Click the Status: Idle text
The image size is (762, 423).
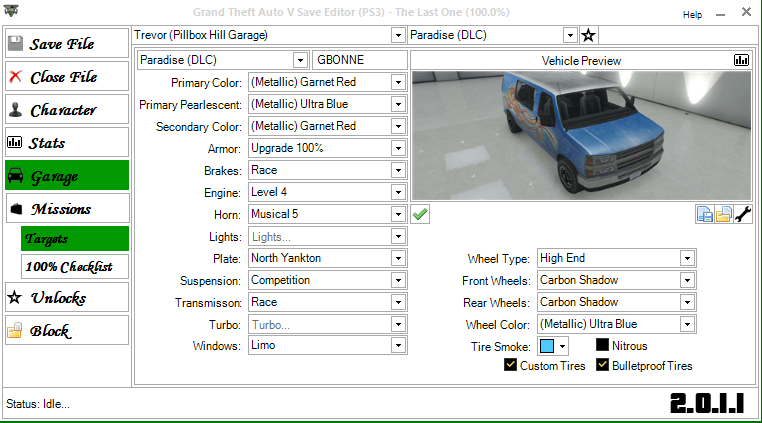(x=38, y=404)
